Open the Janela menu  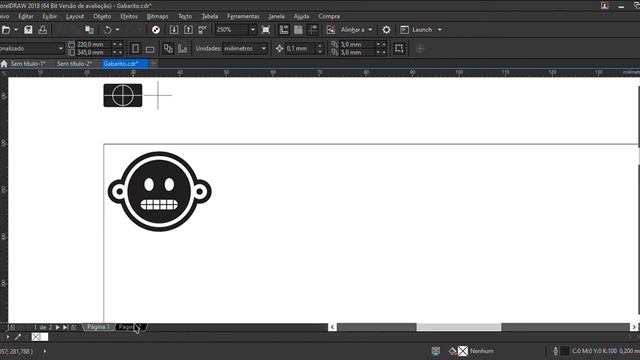[276, 16]
